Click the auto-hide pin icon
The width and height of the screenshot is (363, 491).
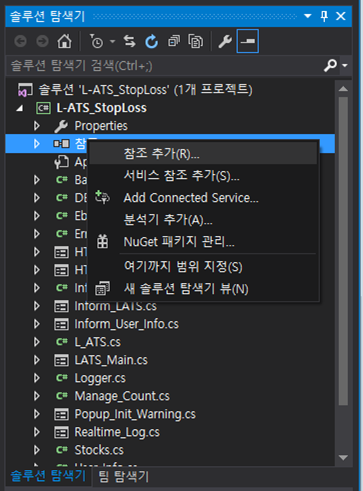(x=324, y=16)
